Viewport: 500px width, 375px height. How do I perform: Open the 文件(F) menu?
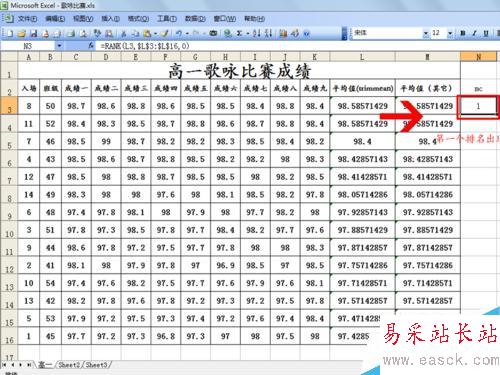click(27, 19)
